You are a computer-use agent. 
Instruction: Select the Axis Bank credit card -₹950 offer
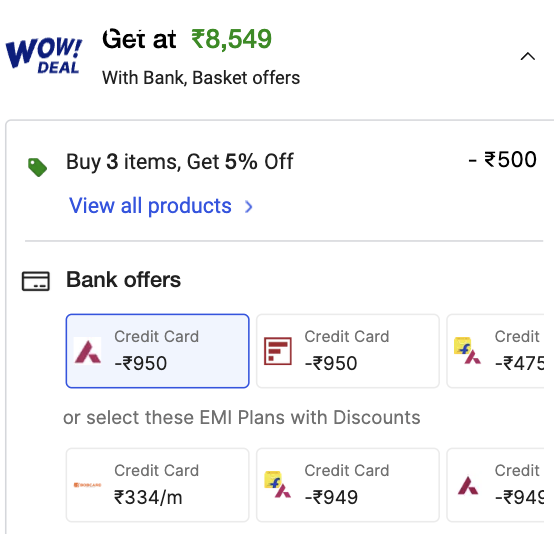click(x=158, y=351)
